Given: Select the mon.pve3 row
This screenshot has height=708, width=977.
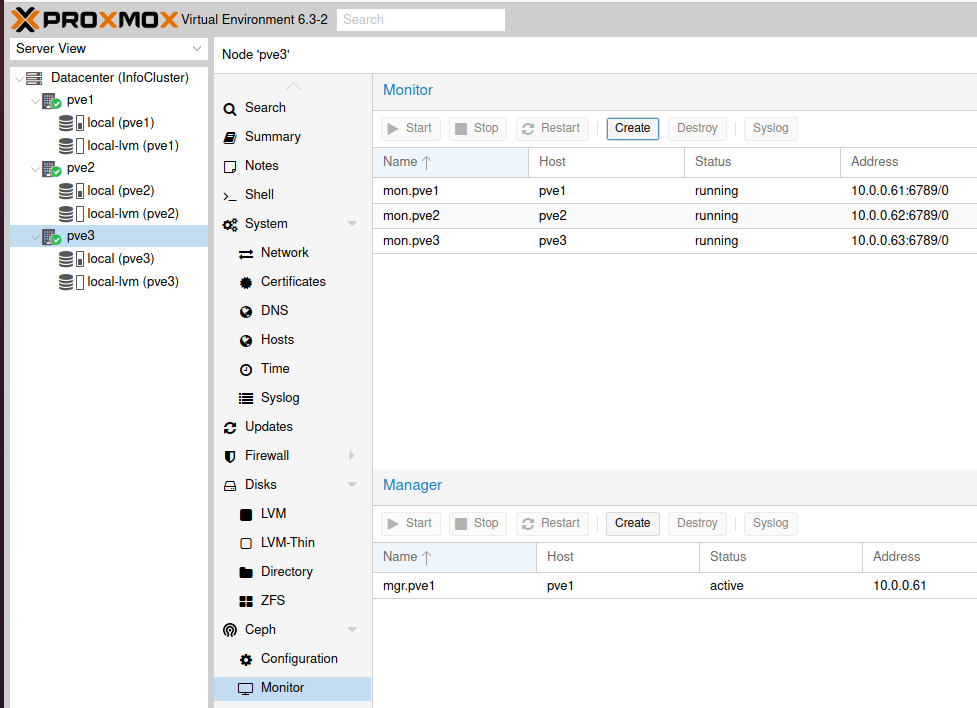Looking at the screenshot, I should [675, 241].
